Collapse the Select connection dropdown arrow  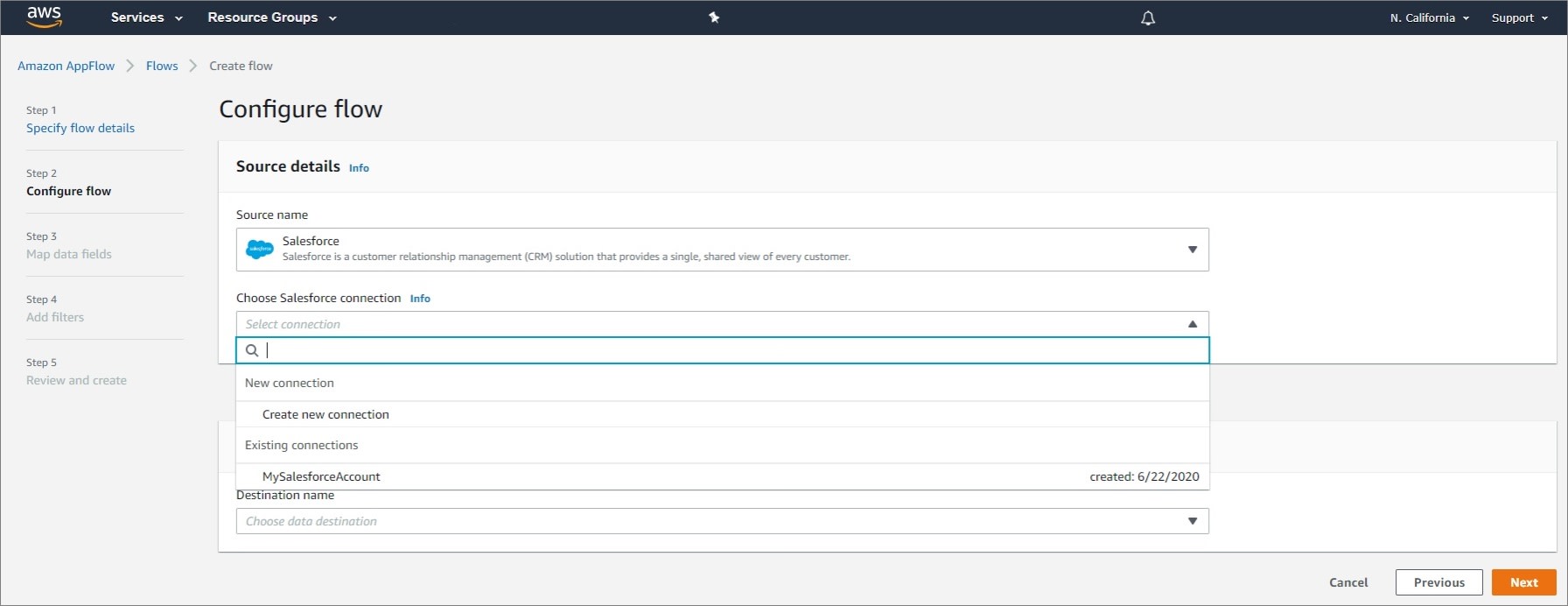point(1192,324)
